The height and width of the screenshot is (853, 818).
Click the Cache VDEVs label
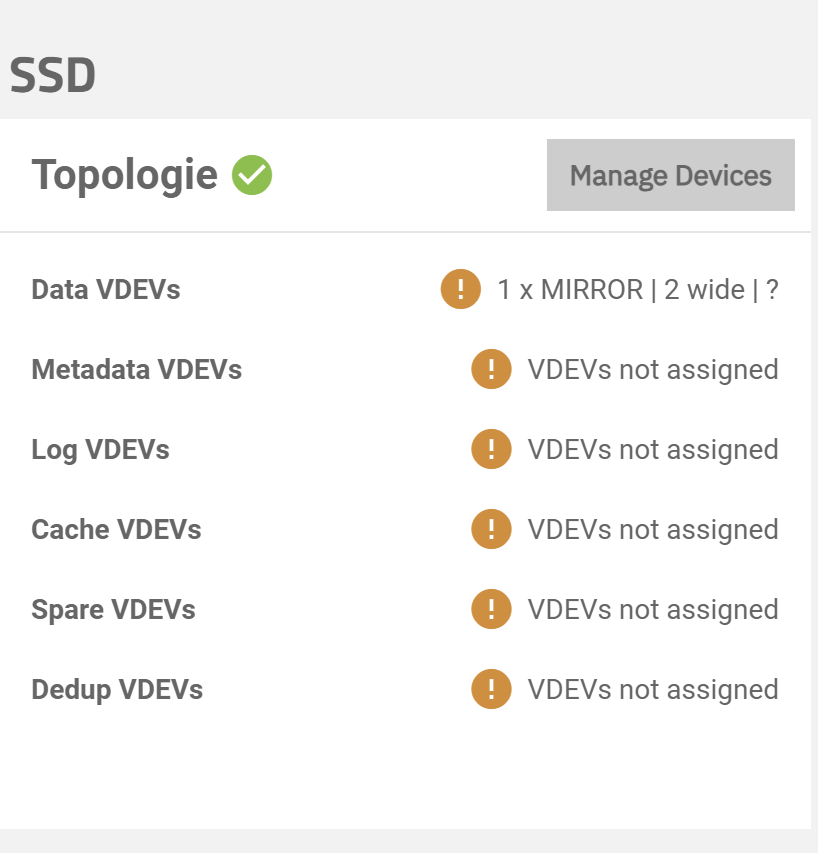coord(116,529)
